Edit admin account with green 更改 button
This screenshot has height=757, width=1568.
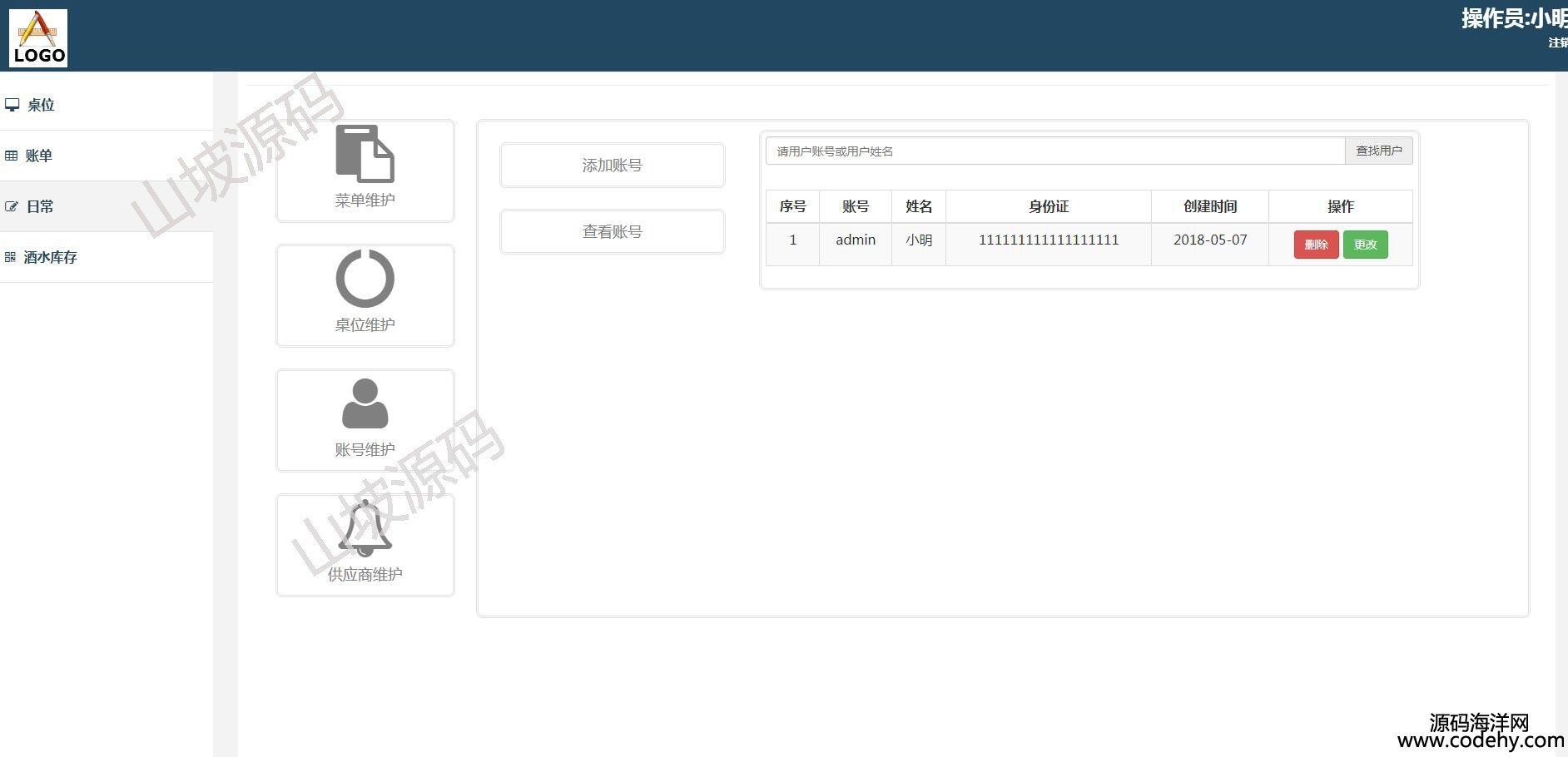coord(1365,245)
